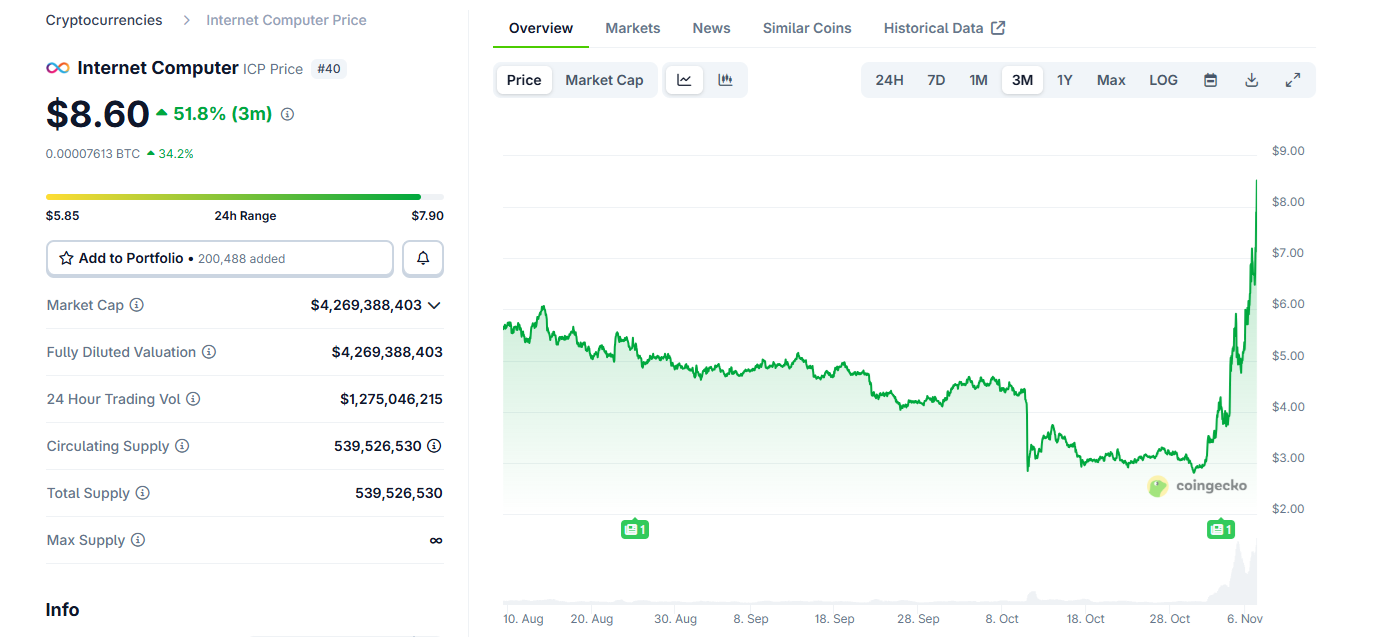This screenshot has height=637, width=1378.
Task: Select the 1Y time range
Action: (x=1064, y=80)
